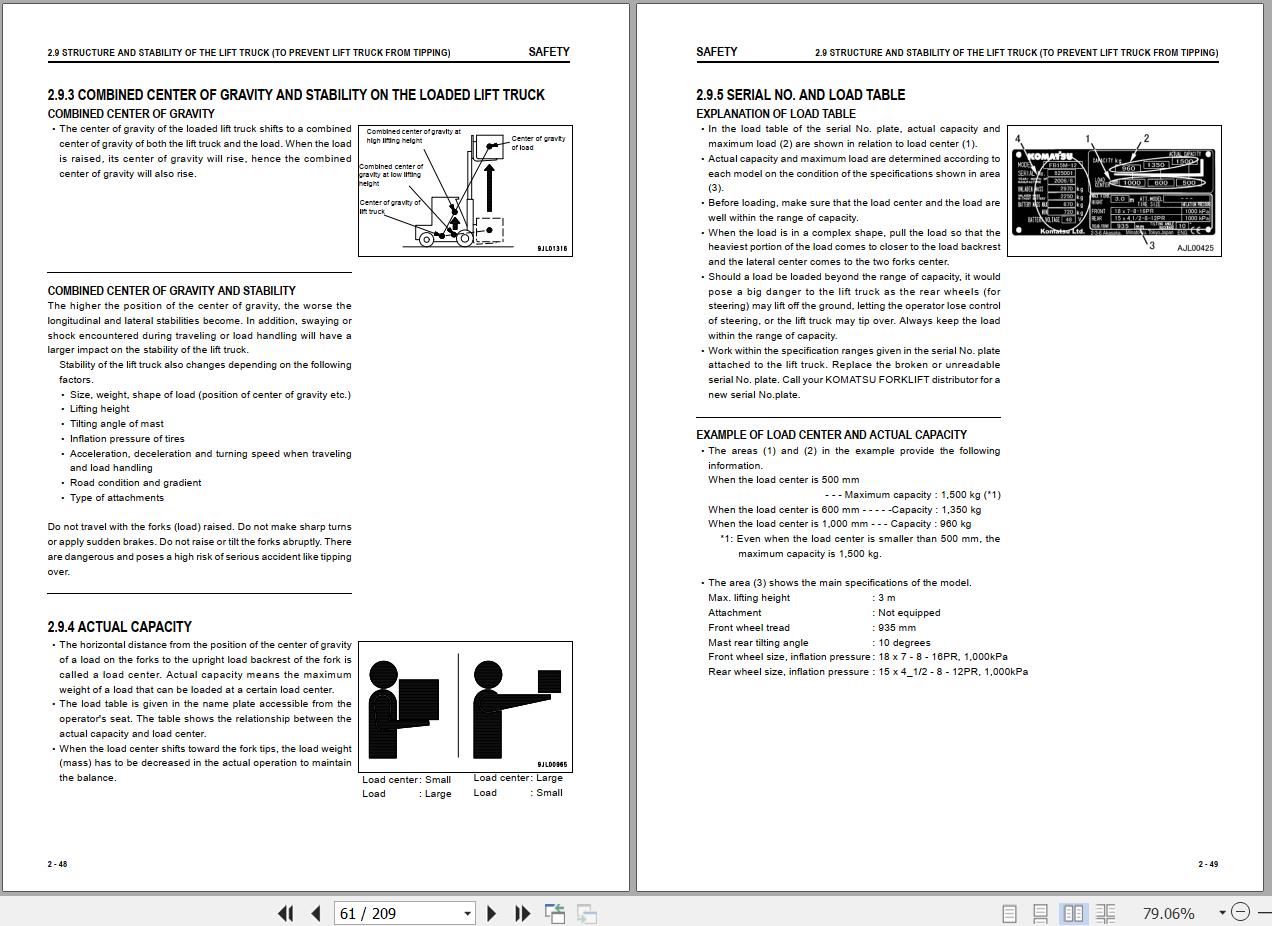Click 'Mast rear tilting angle' specification row
The height and width of the screenshot is (926, 1272).
coord(819,643)
